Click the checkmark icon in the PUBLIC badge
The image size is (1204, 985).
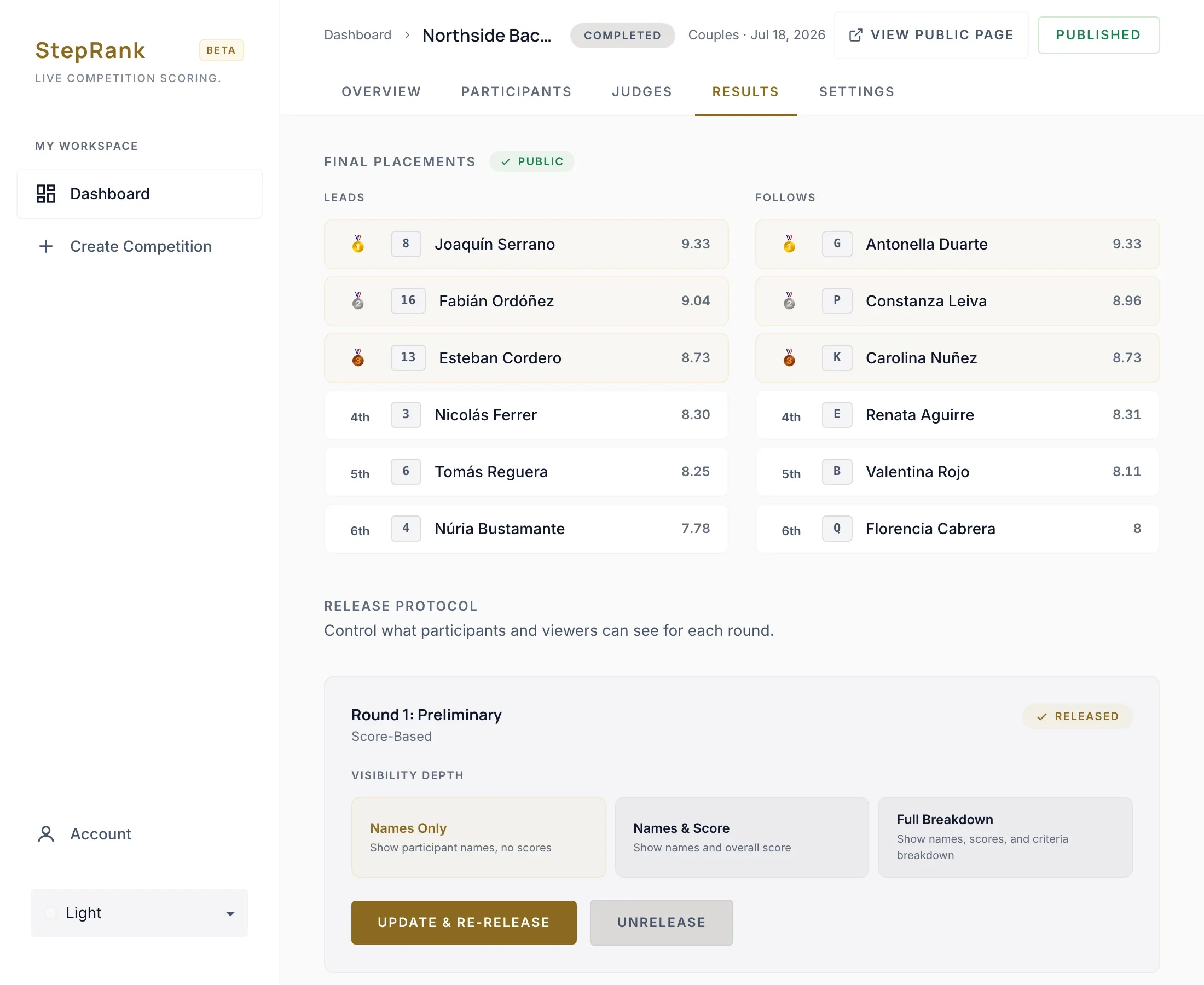506,162
